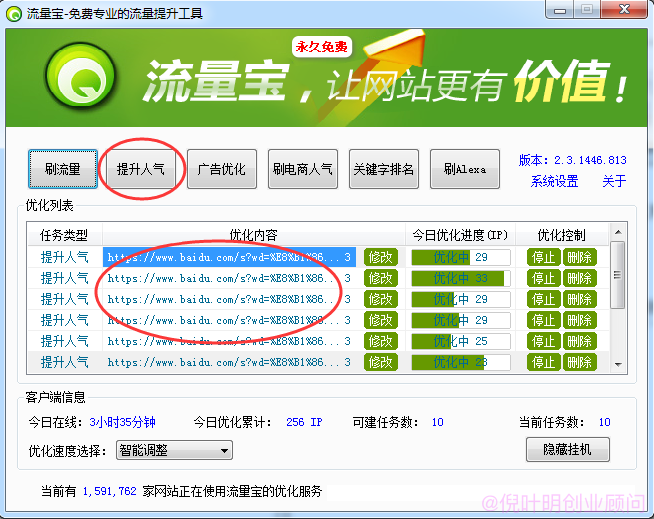Select the highlighted first baidu URL row
This screenshot has width=654, height=519.
click(229, 257)
